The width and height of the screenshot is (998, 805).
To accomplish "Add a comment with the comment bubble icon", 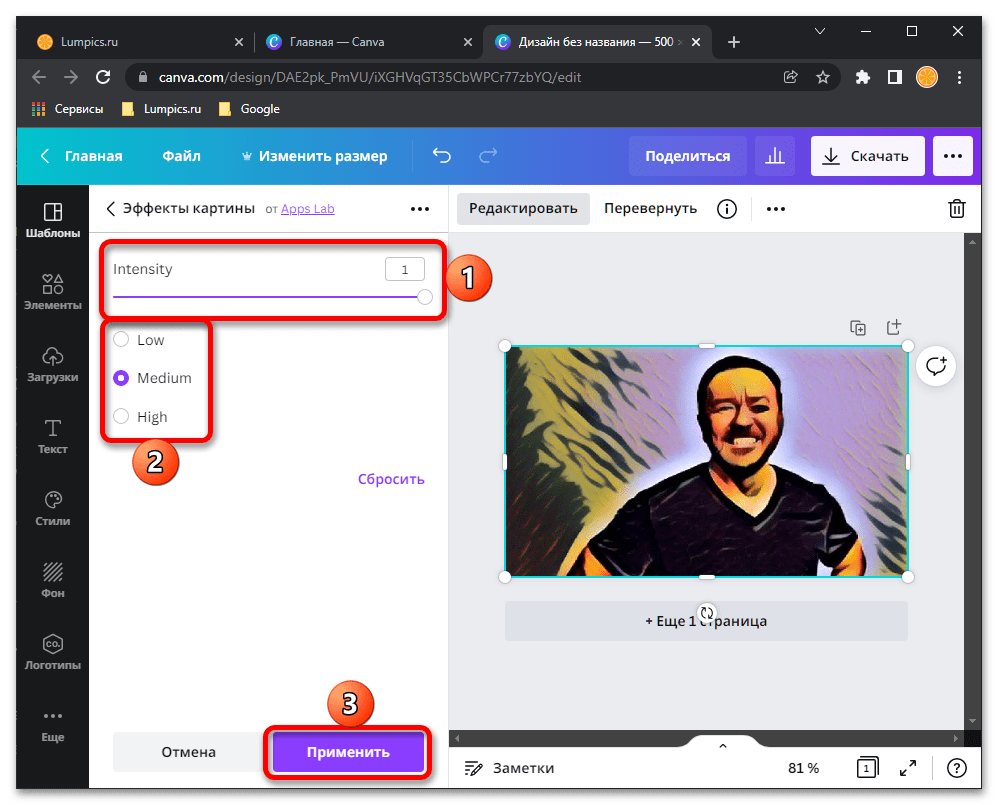I will pos(936,366).
